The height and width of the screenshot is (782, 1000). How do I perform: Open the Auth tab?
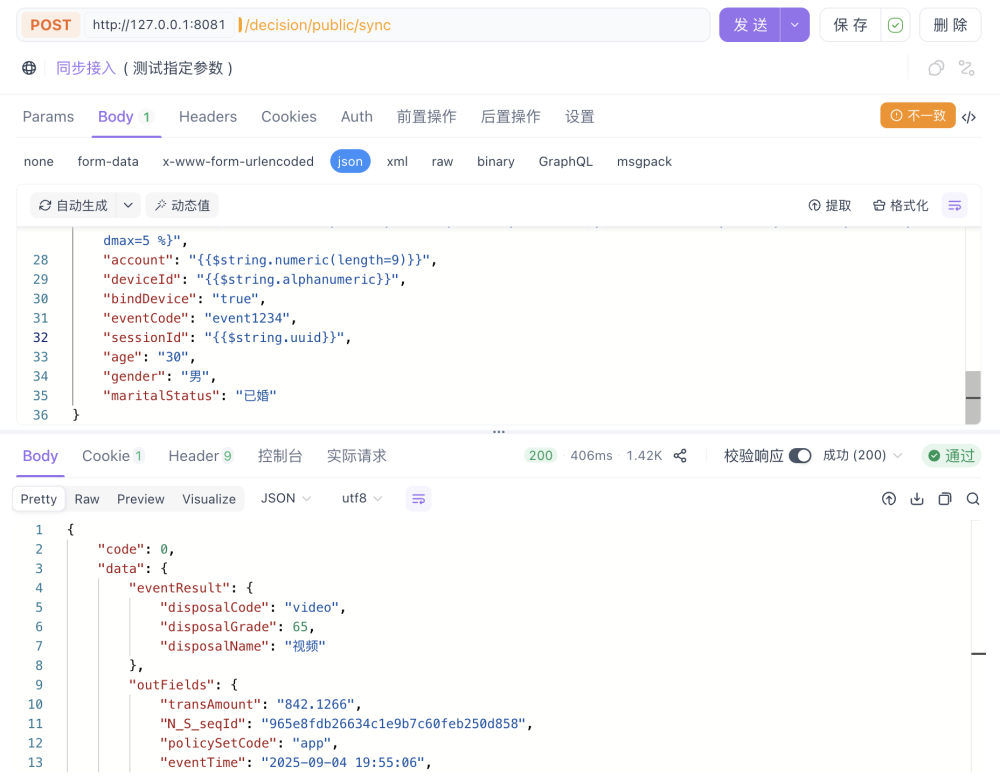(357, 117)
